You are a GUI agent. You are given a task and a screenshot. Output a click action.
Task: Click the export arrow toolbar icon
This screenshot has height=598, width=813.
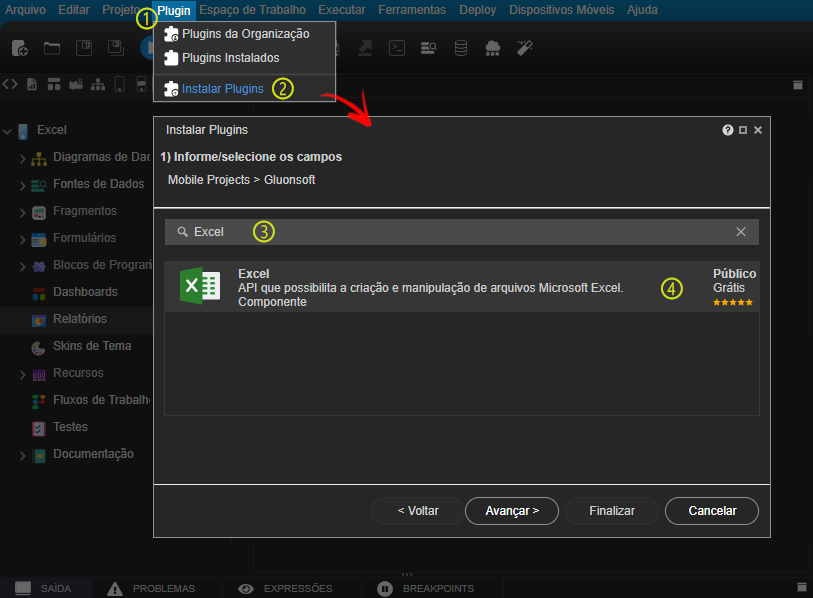365,48
